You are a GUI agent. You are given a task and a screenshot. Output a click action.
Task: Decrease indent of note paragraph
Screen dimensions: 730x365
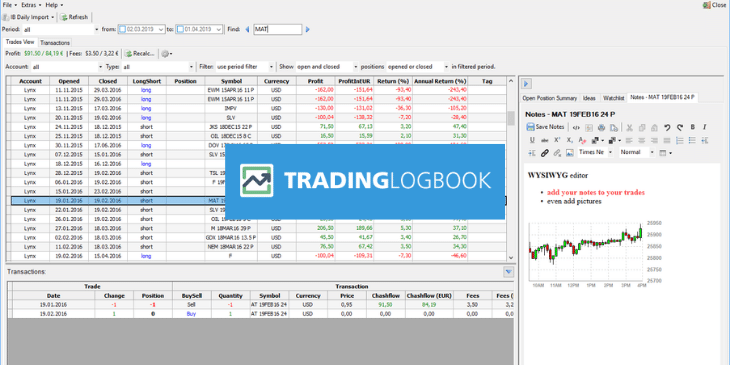pos(705,140)
